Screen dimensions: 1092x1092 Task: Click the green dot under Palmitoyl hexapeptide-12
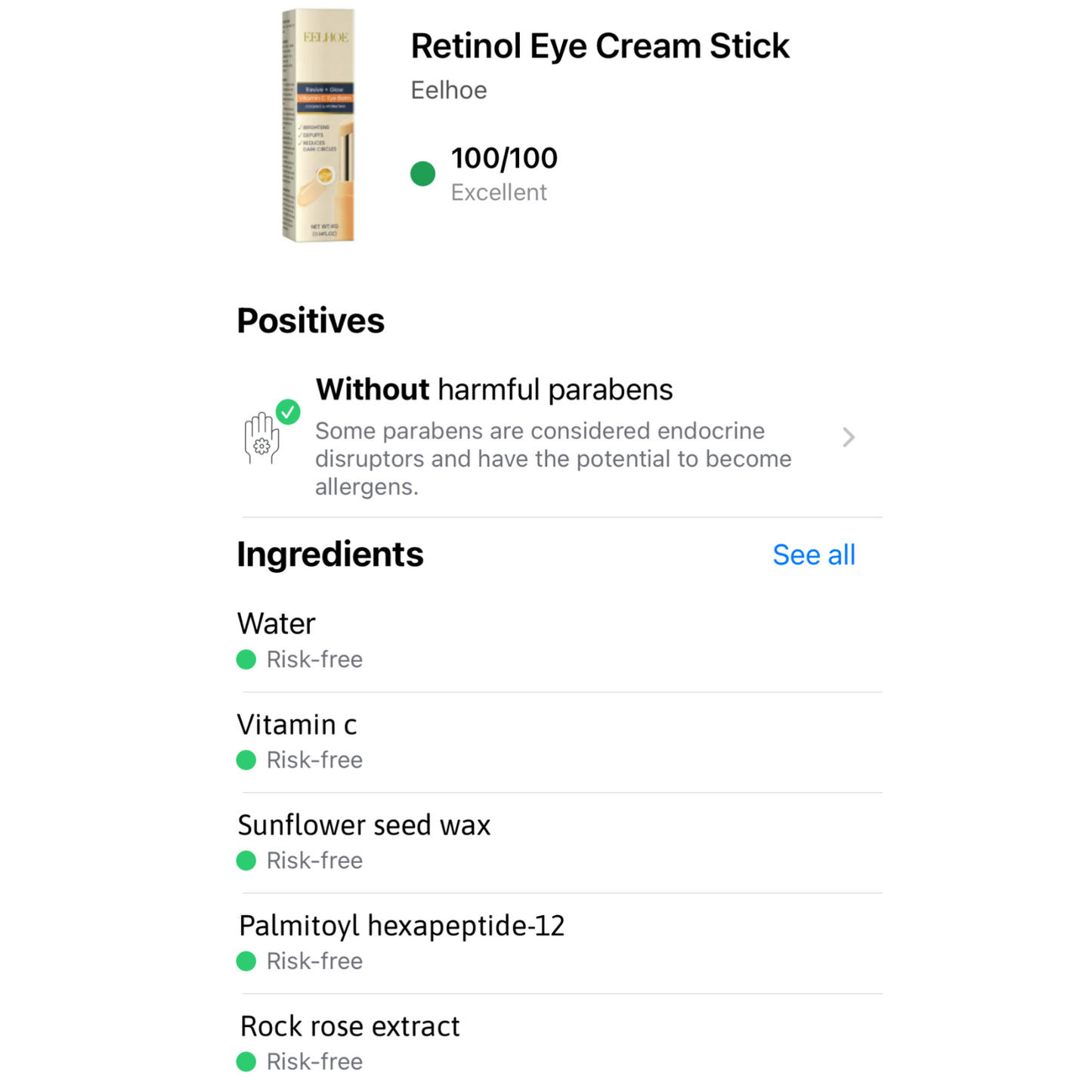coord(246,961)
